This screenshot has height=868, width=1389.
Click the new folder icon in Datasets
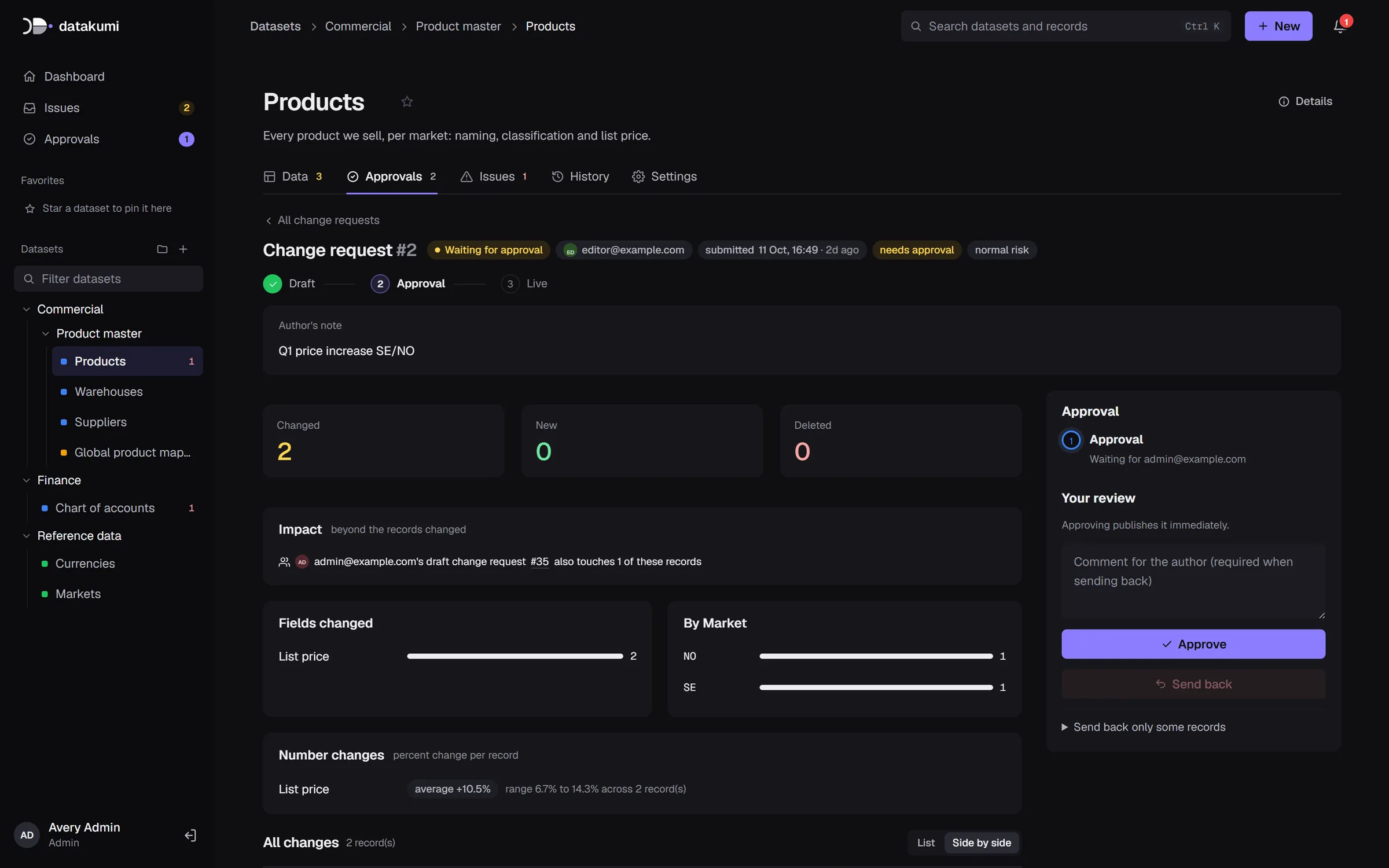click(162, 249)
